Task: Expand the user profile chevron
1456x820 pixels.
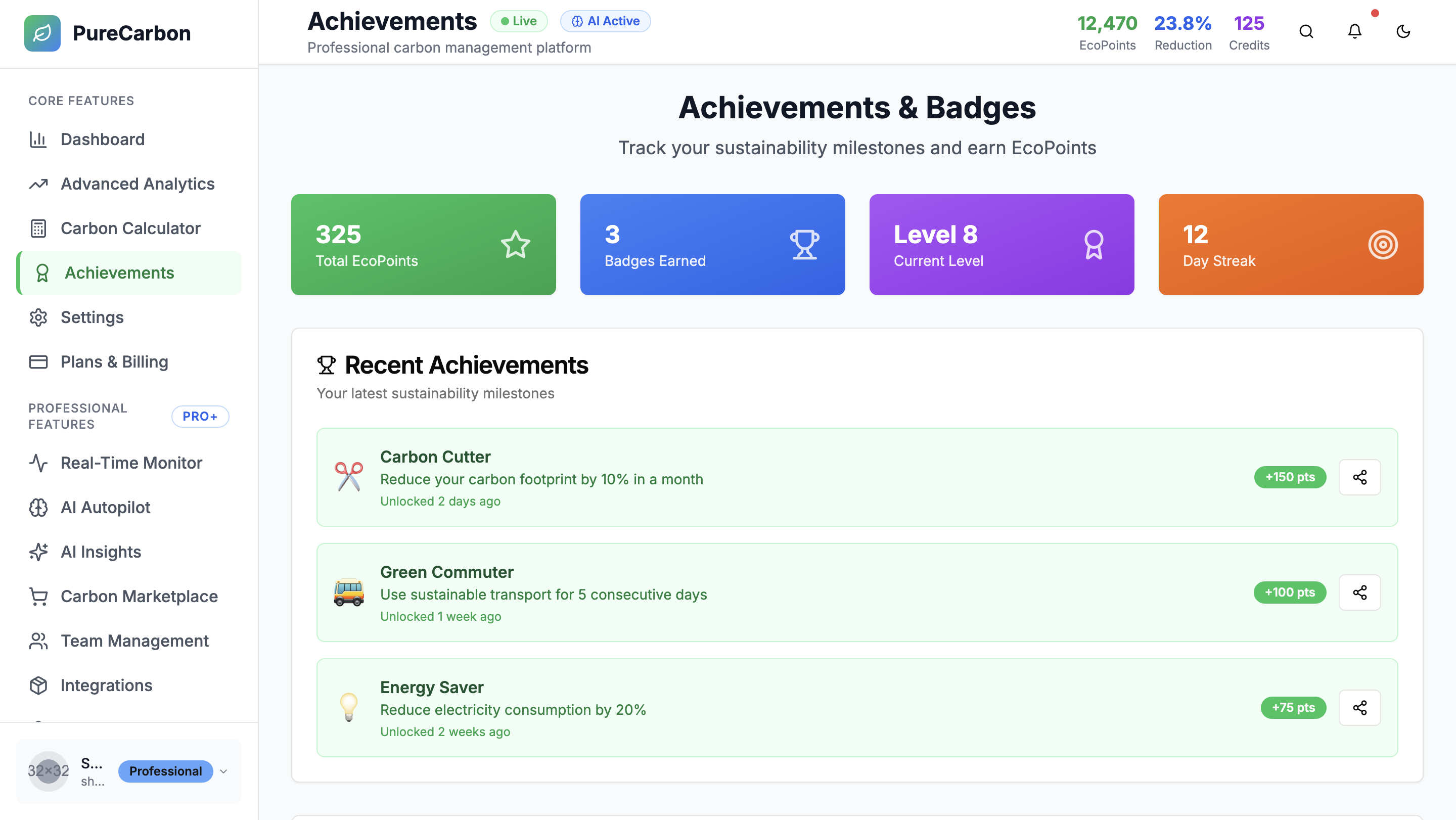Action: [224, 771]
